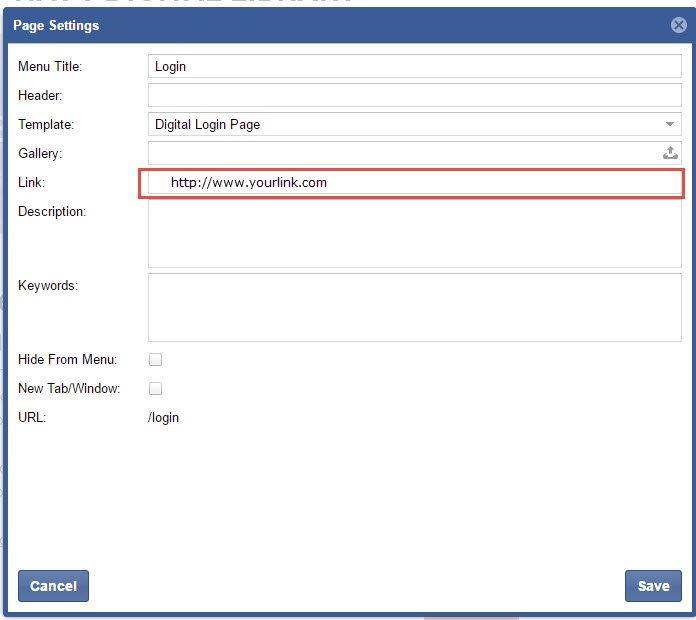Click the "New Tab/Window:" label
The width and height of the screenshot is (696, 620).
coord(68,388)
